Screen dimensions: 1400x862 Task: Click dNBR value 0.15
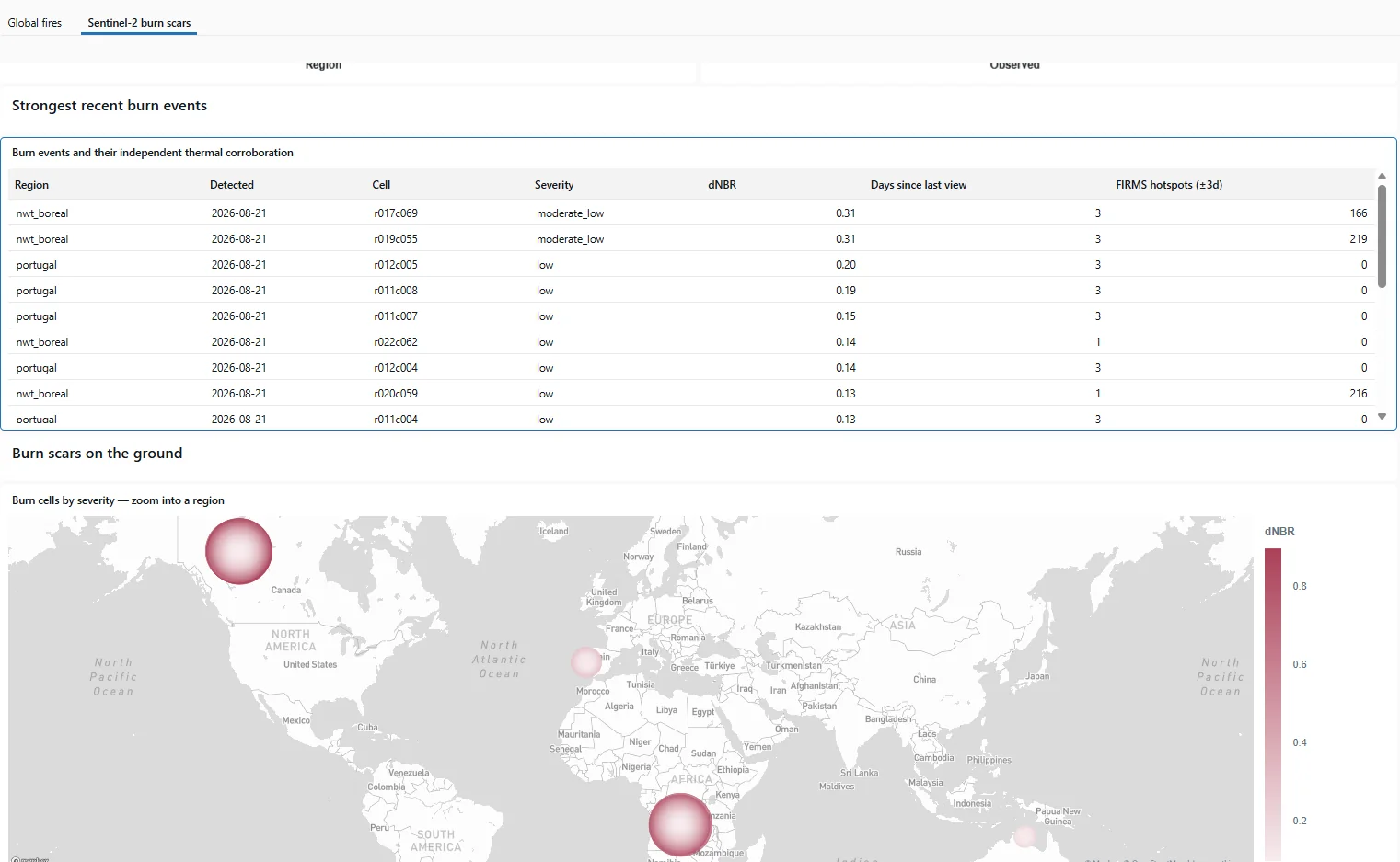click(846, 316)
